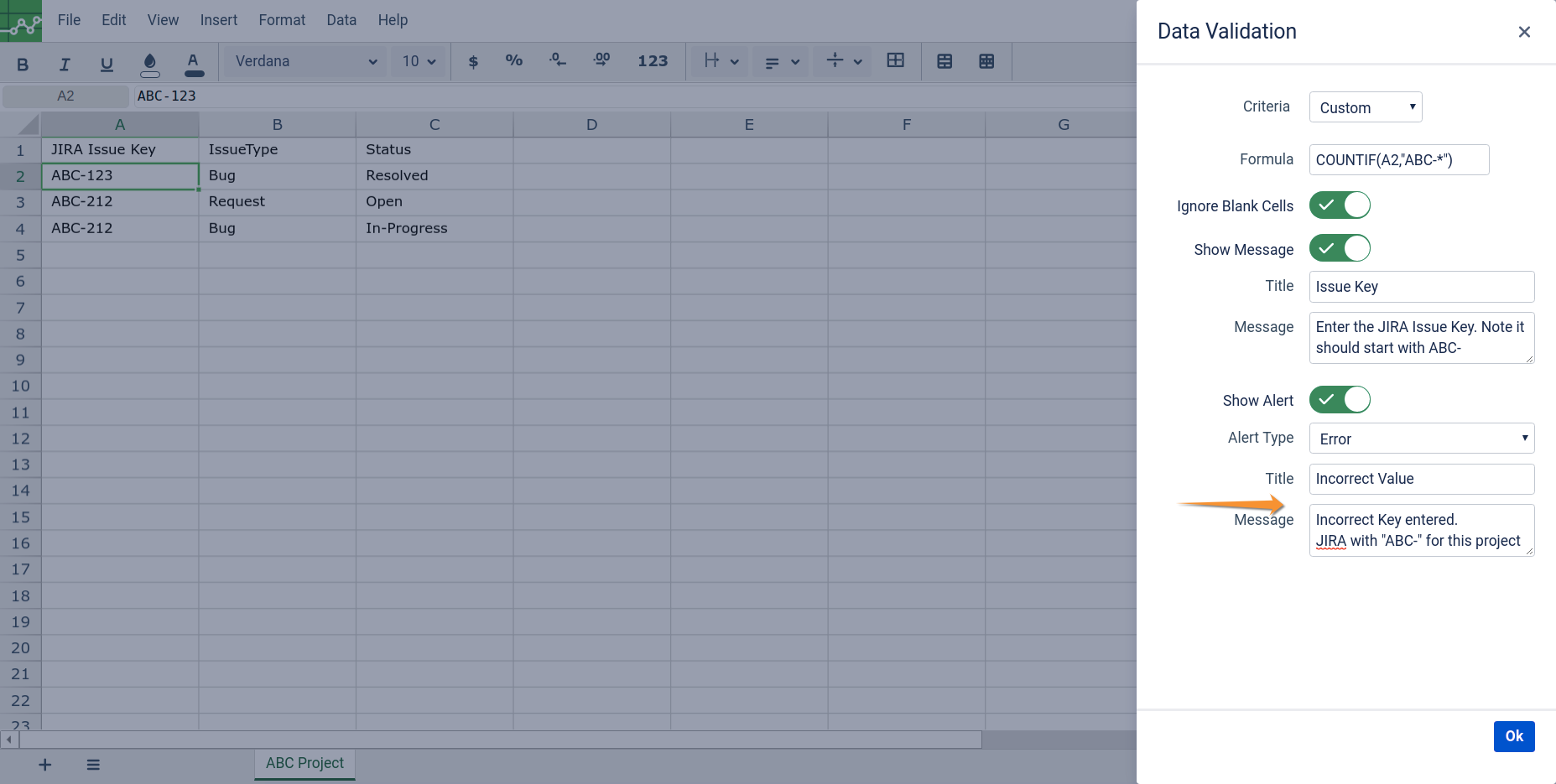Viewport: 1556px width, 784px height.
Task: Open the Help menu
Action: coord(393,20)
